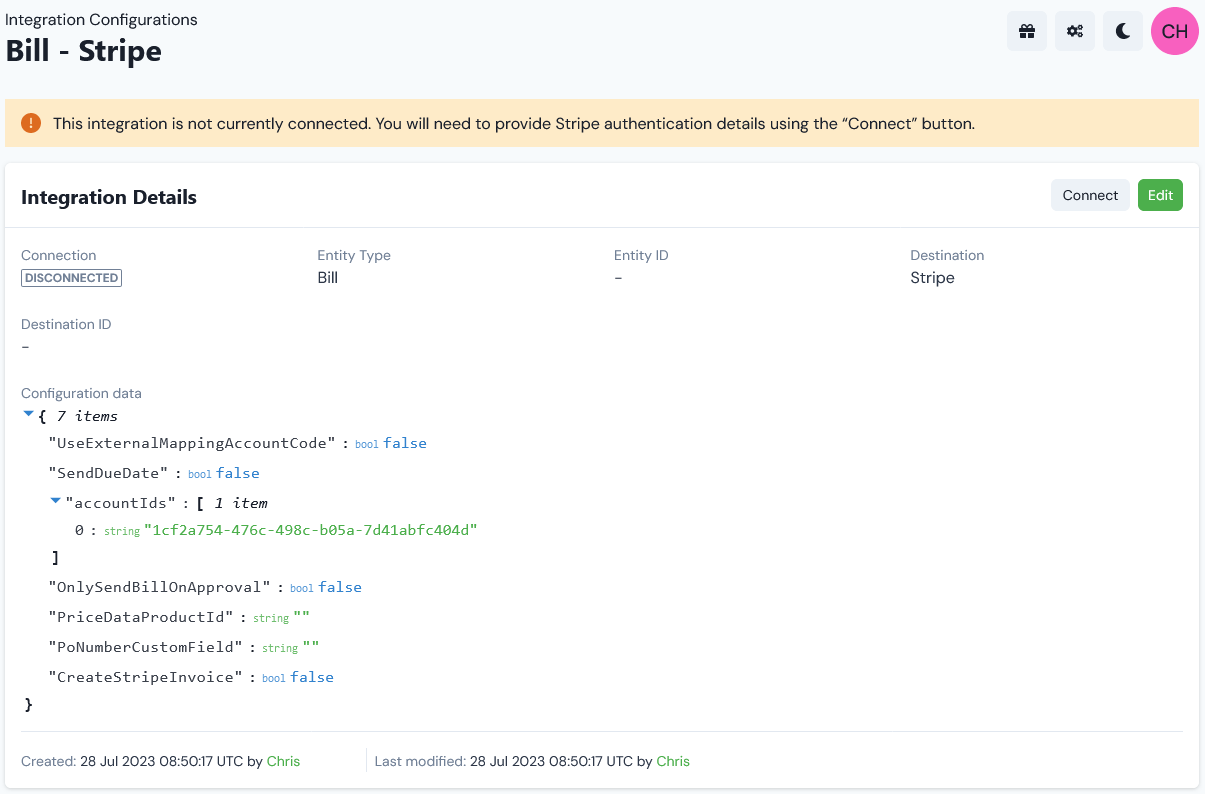
Task: Click the Destination Stripe value
Action: (932, 278)
